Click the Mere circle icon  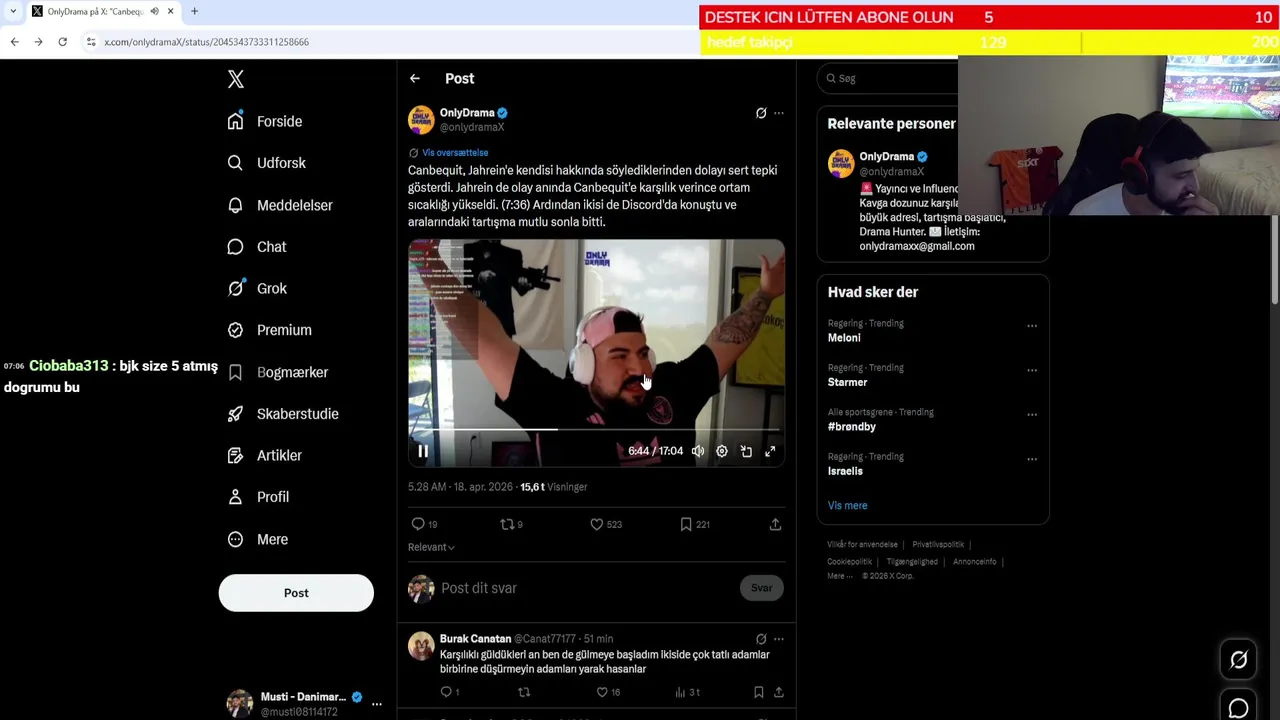coord(235,539)
